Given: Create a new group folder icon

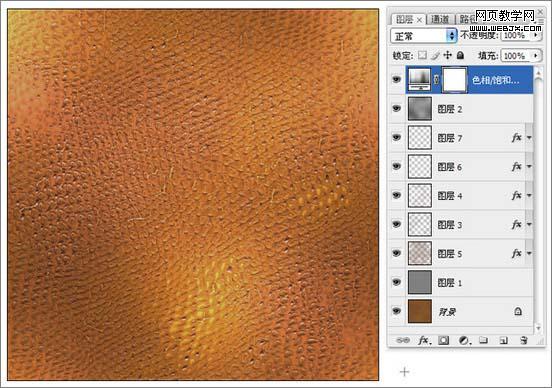Looking at the screenshot, I should [x=483, y=340].
